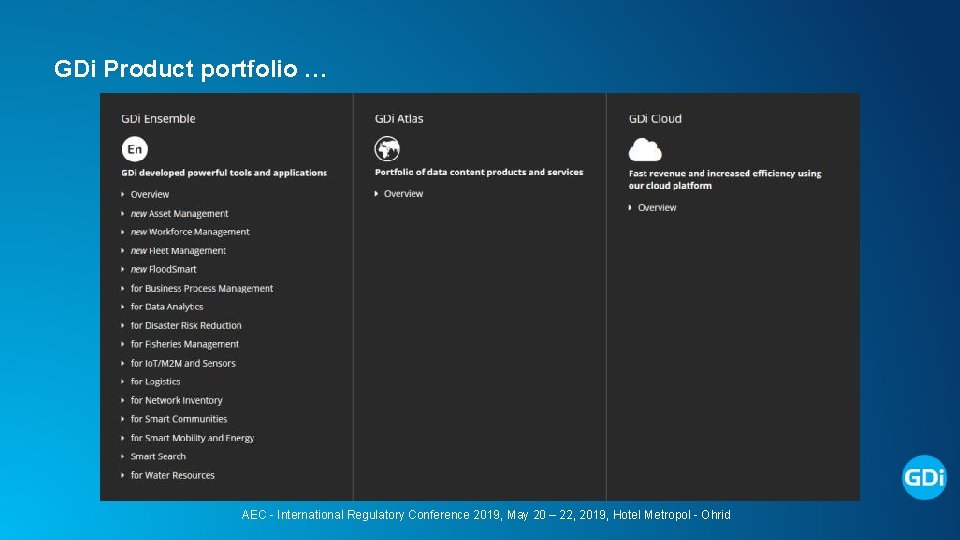Click the GDi logo badge
Image resolution: width=960 pixels, height=540 pixels.
924,477
